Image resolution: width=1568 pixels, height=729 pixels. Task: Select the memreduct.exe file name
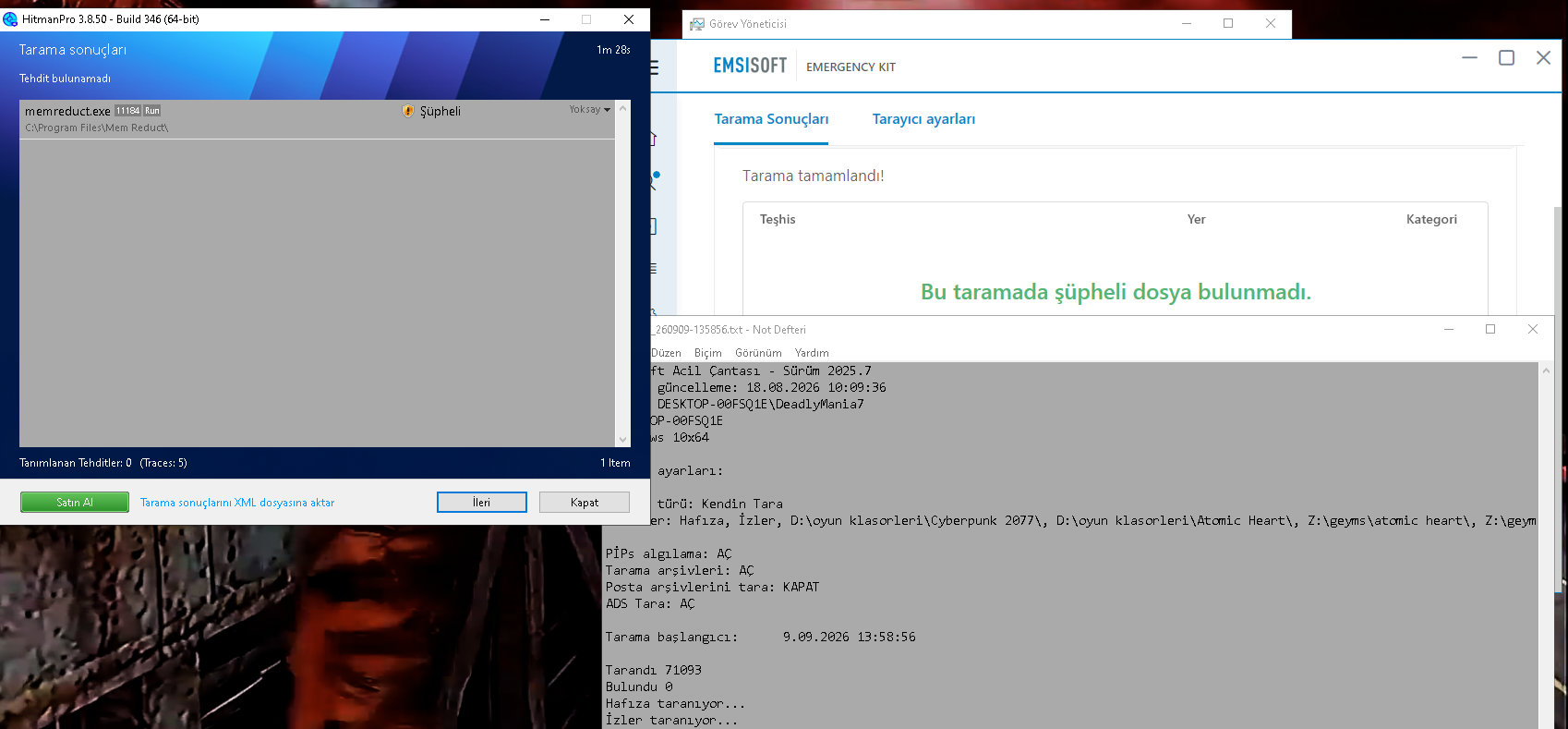tap(67, 111)
